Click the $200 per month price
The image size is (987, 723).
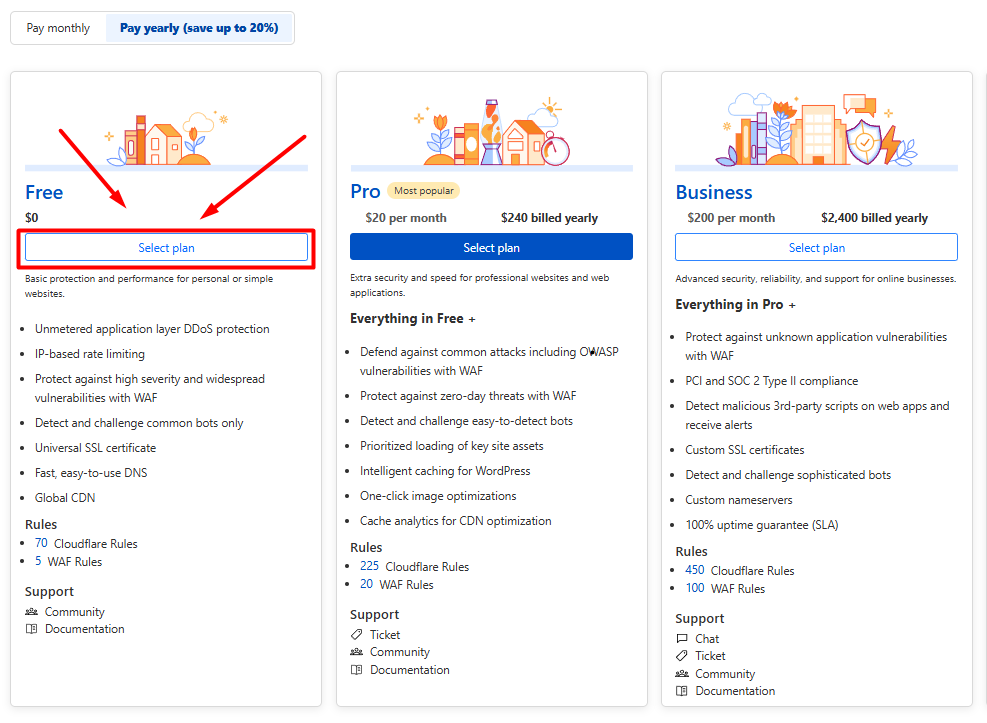[x=731, y=218]
